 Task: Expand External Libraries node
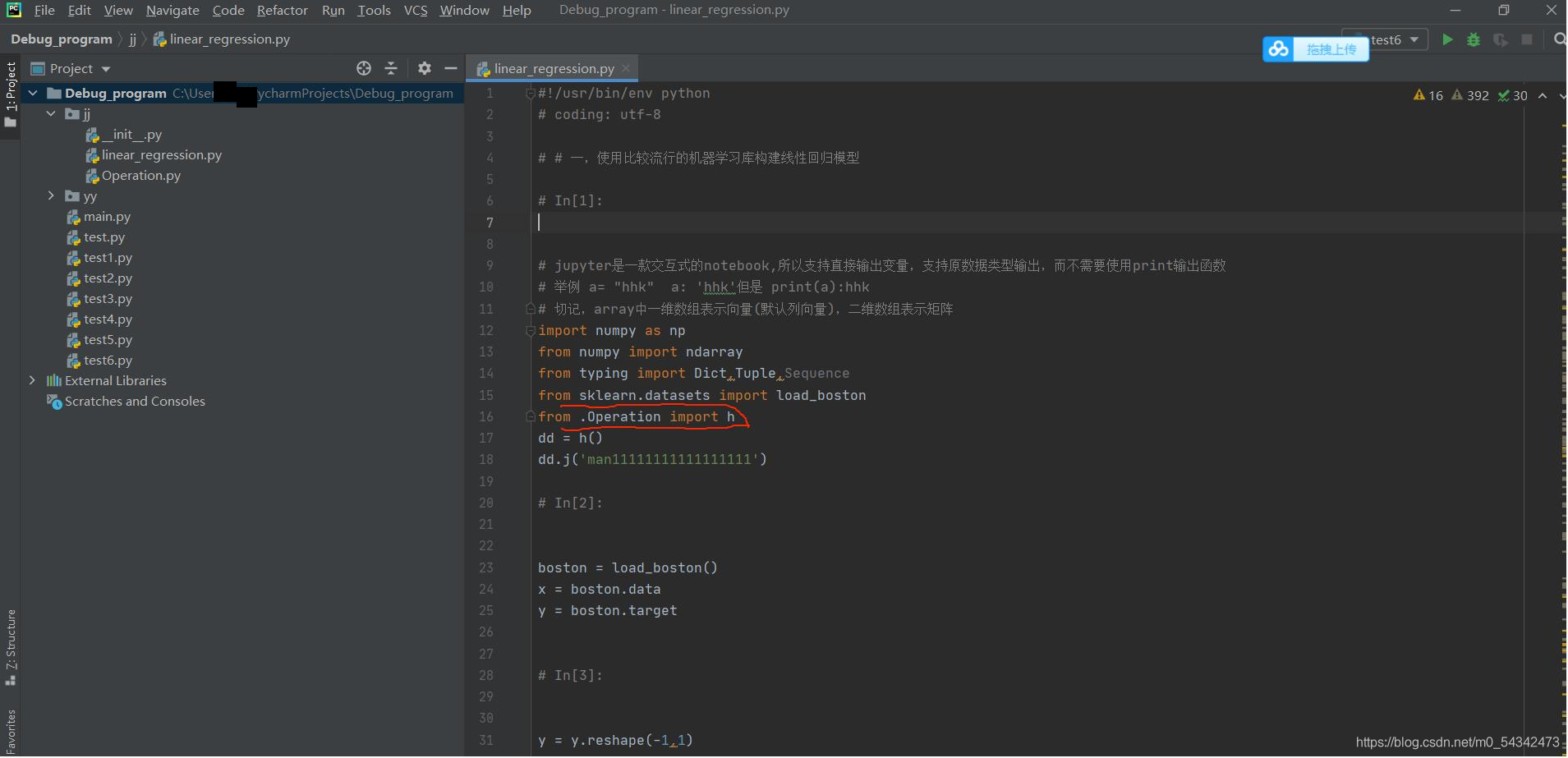tap(32, 380)
